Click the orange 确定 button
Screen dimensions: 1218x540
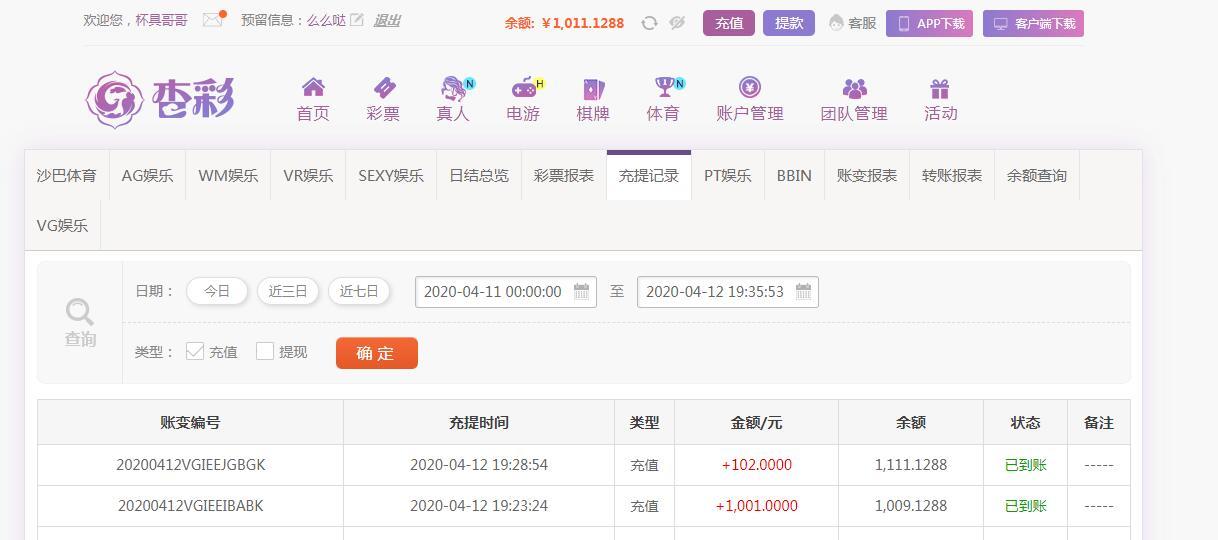point(376,353)
